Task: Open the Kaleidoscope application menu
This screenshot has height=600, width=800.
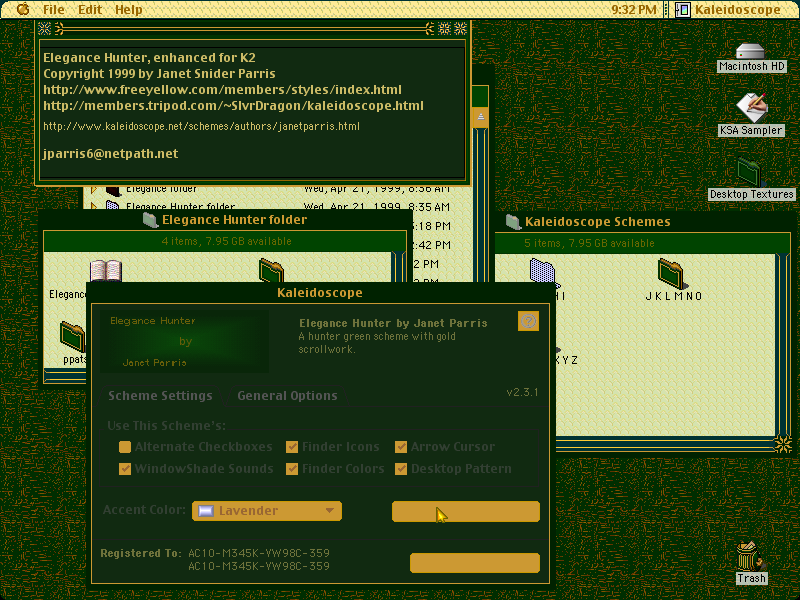Action: click(728, 9)
